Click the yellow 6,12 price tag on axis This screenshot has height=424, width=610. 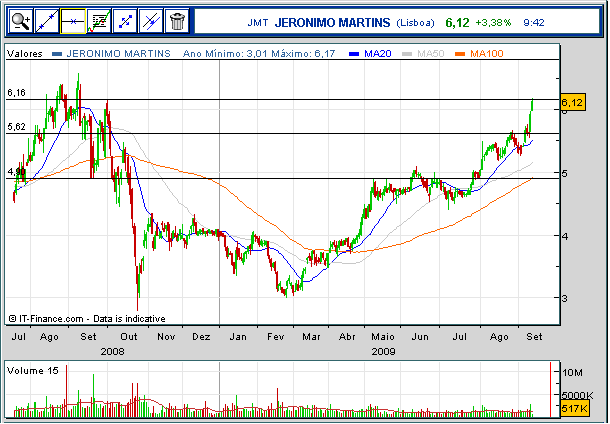click(x=572, y=102)
